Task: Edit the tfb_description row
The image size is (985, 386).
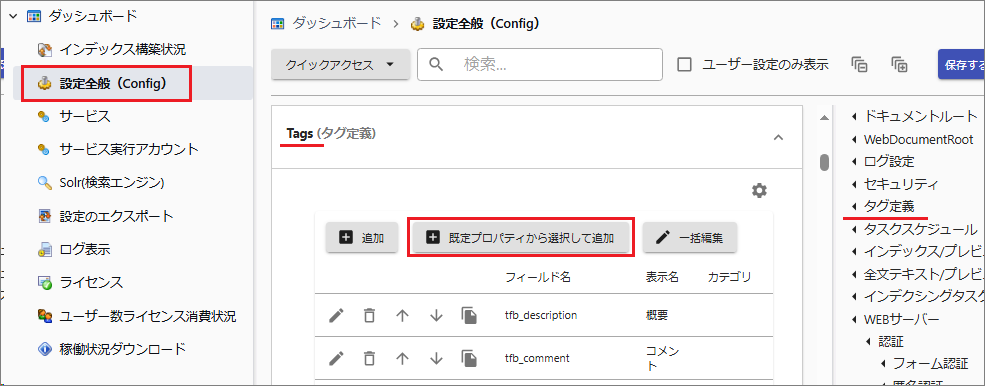Action: [x=337, y=316]
